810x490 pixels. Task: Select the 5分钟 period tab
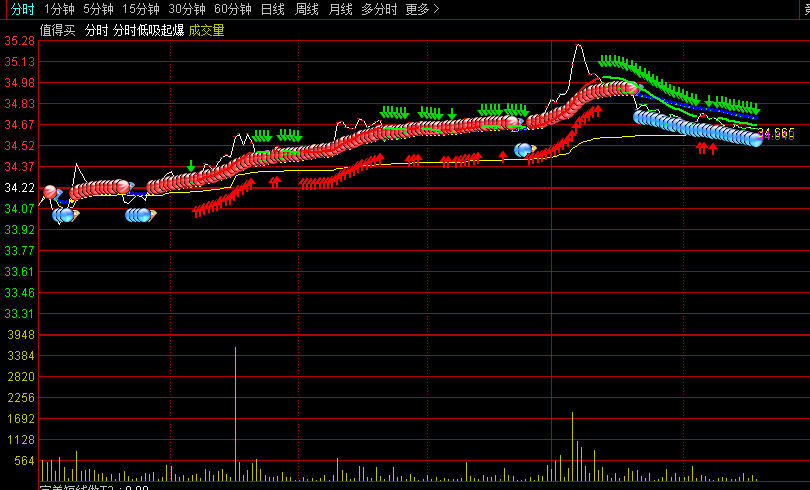click(x=98, y=9)
